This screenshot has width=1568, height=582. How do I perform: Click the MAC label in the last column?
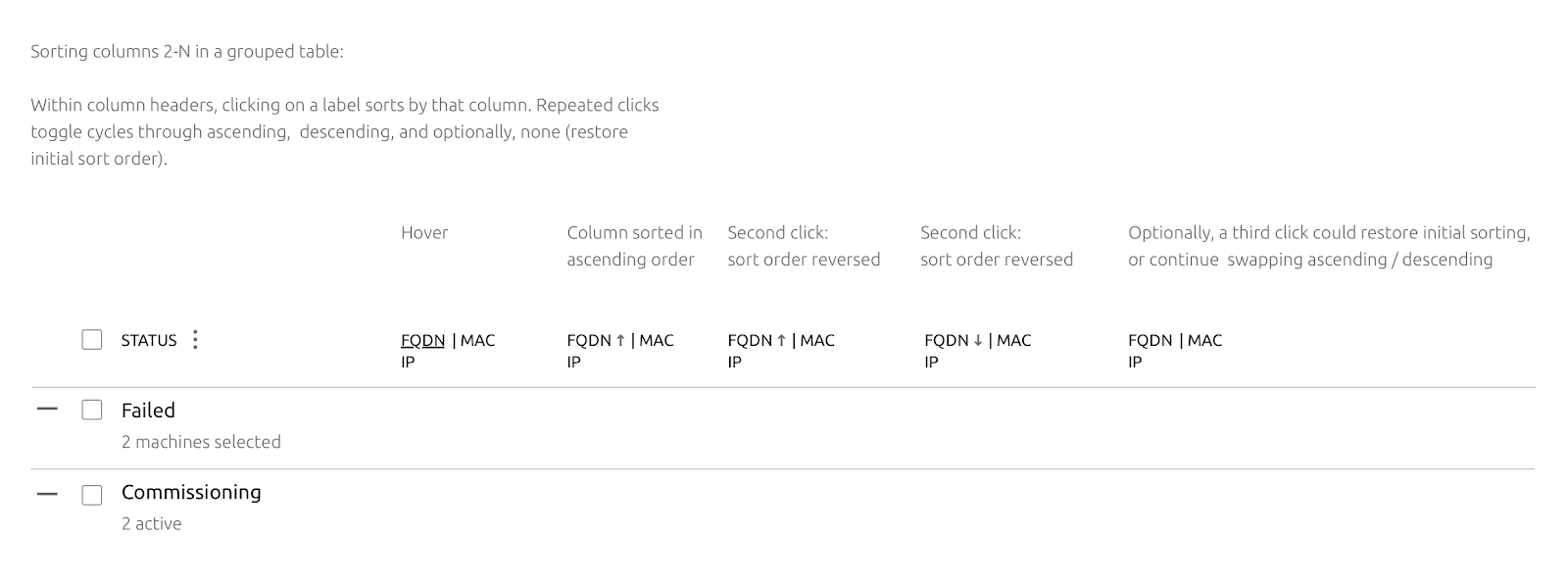[1204, 340]
